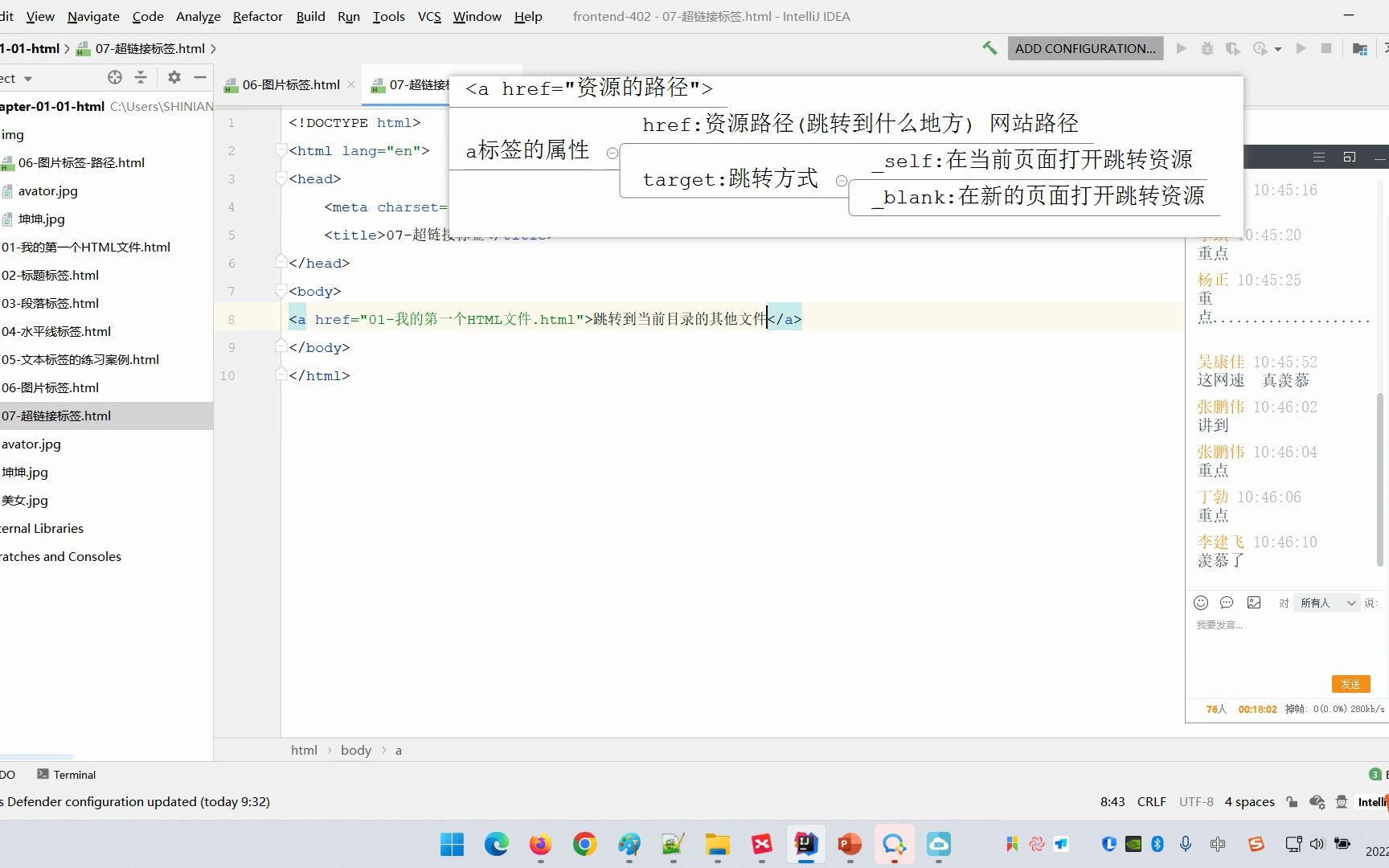Click the html breadcrumb below editor

(x=304, y=750)
